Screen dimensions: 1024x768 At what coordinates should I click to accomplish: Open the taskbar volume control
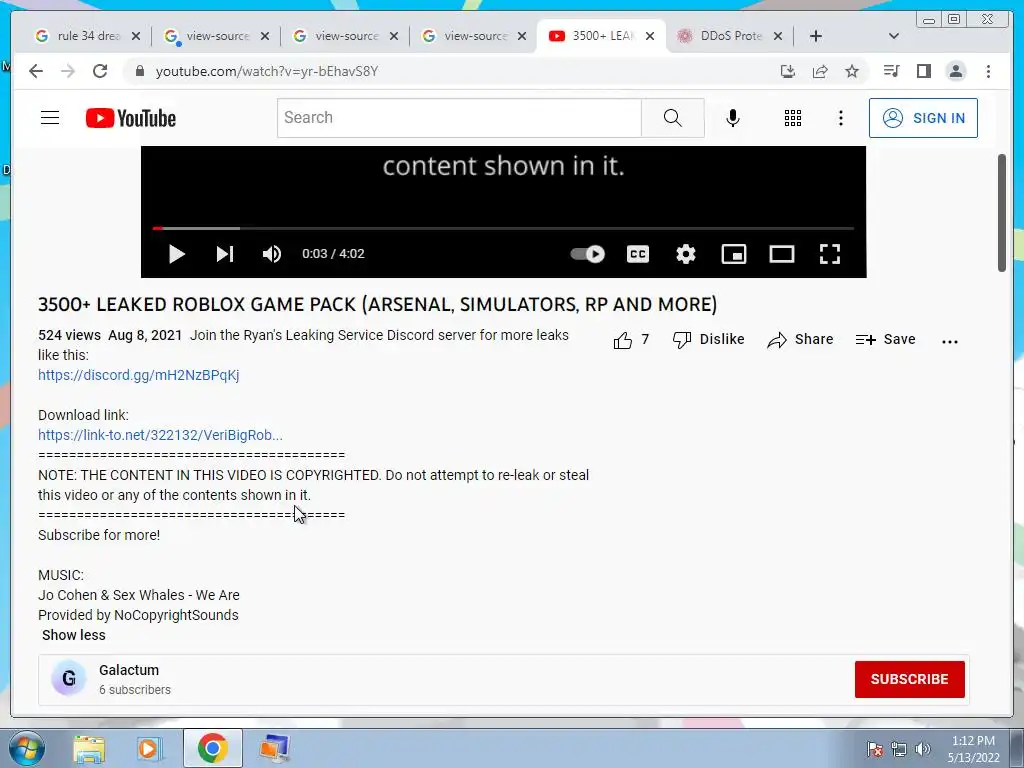click(x=923, y=749)
